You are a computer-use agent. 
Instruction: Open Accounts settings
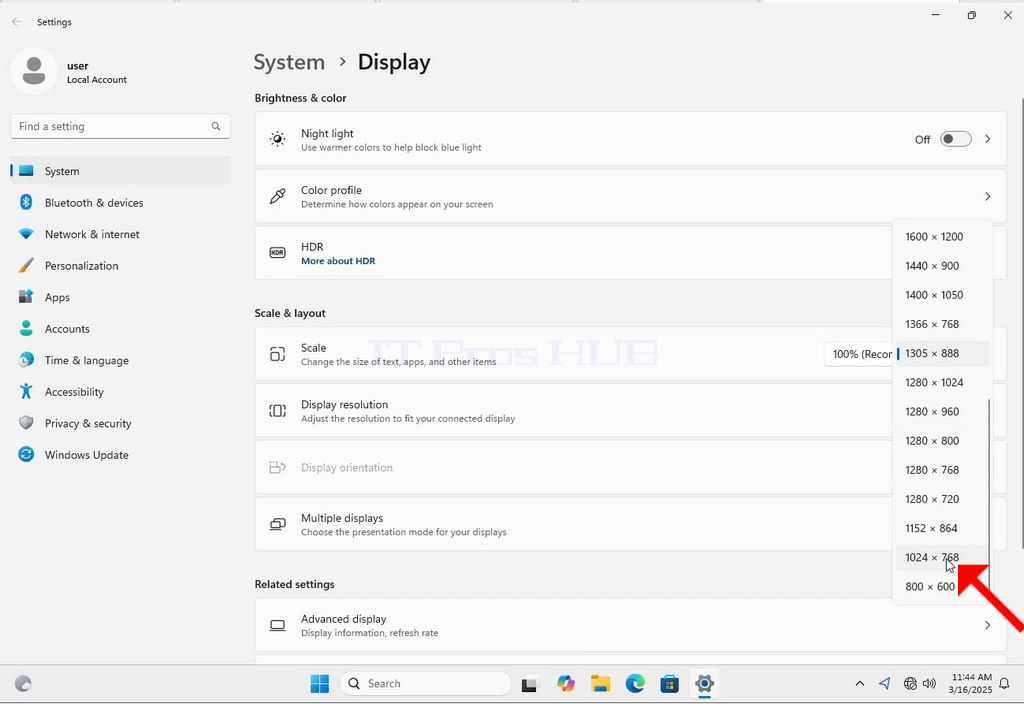[x=121, y=328]
